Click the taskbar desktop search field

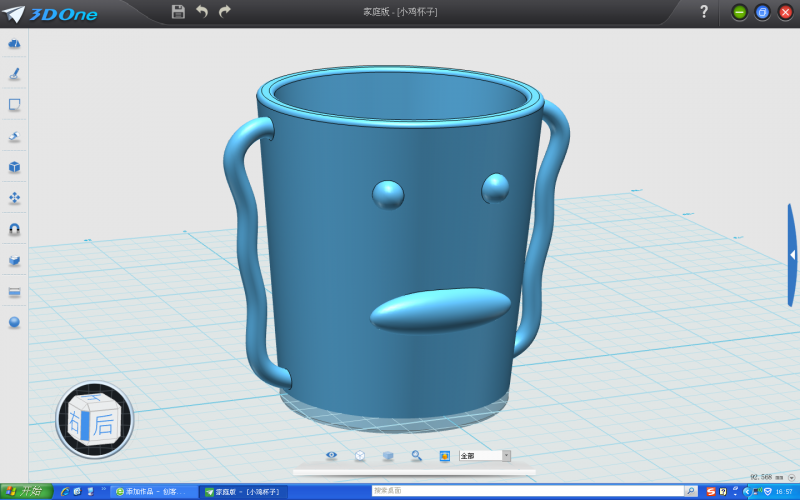click(528, 491)
